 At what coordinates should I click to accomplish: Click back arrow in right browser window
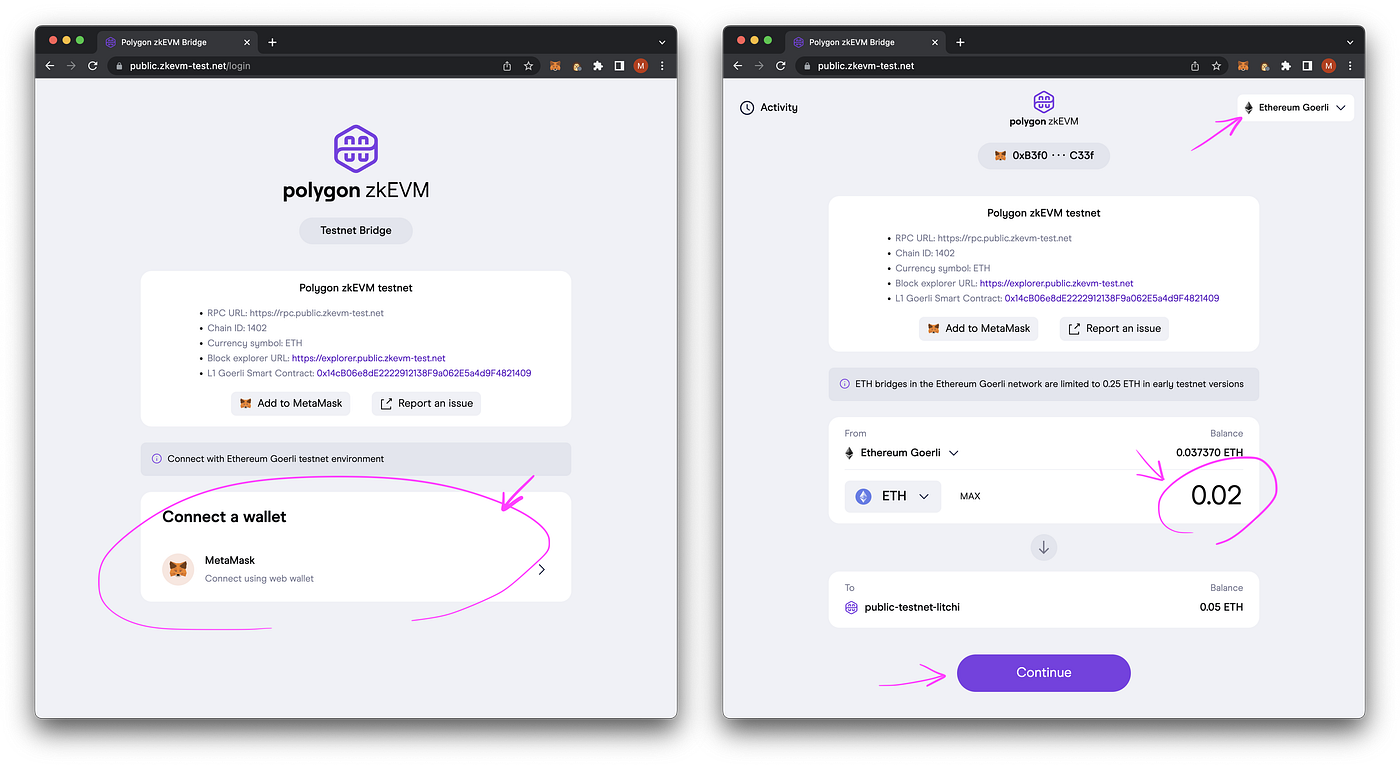pyautogui.click(x=738, y=66)
